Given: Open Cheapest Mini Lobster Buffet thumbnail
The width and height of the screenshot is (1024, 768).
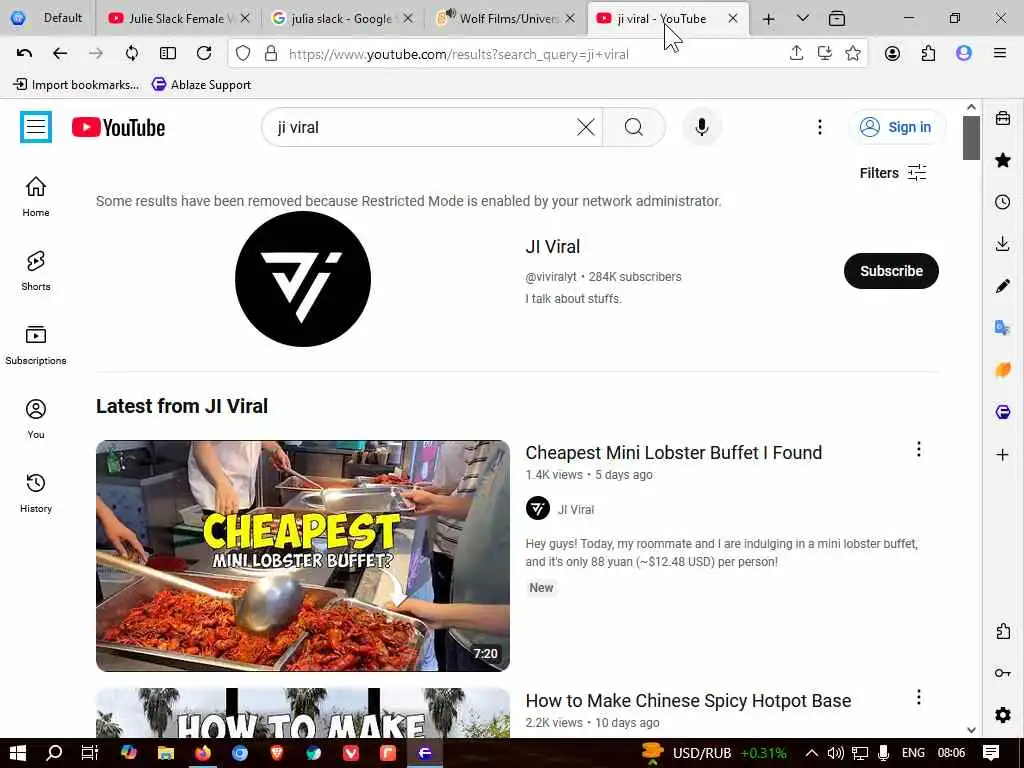Looking at the screenshot, I should (x=302, y=556).
